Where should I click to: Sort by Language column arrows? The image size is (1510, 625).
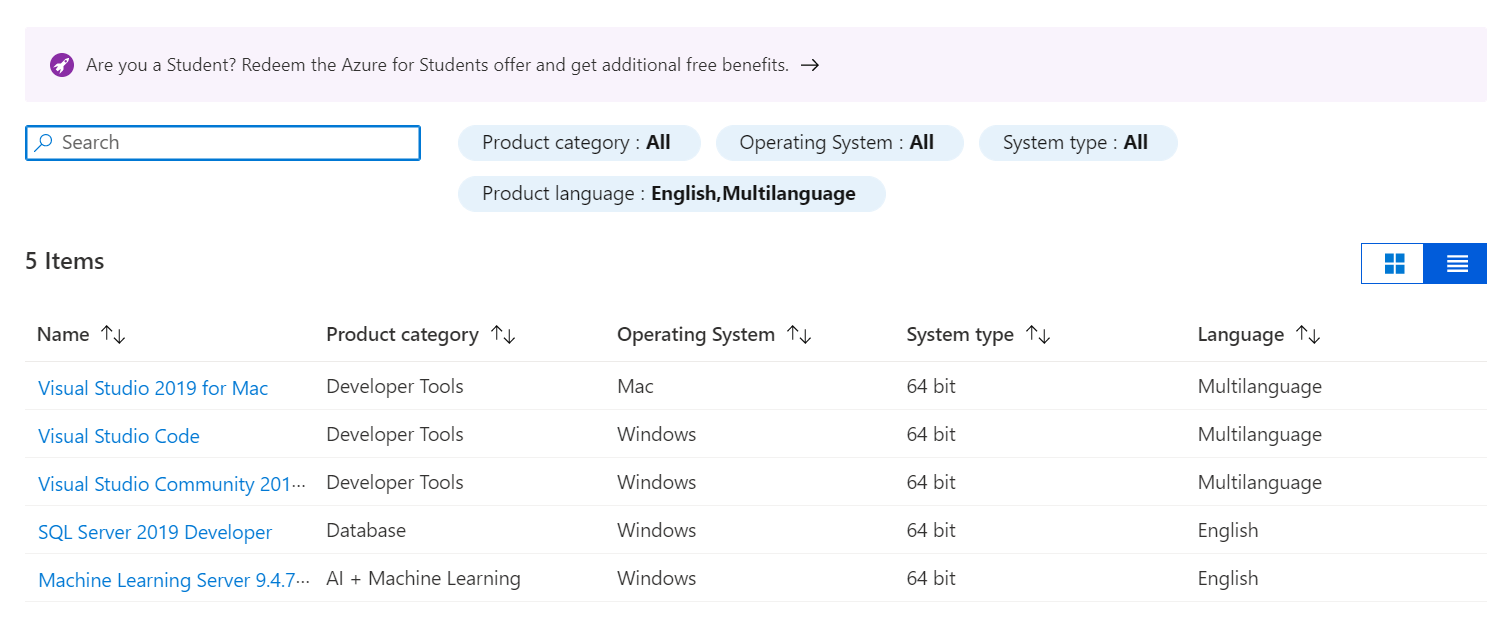coord(1308,335)
